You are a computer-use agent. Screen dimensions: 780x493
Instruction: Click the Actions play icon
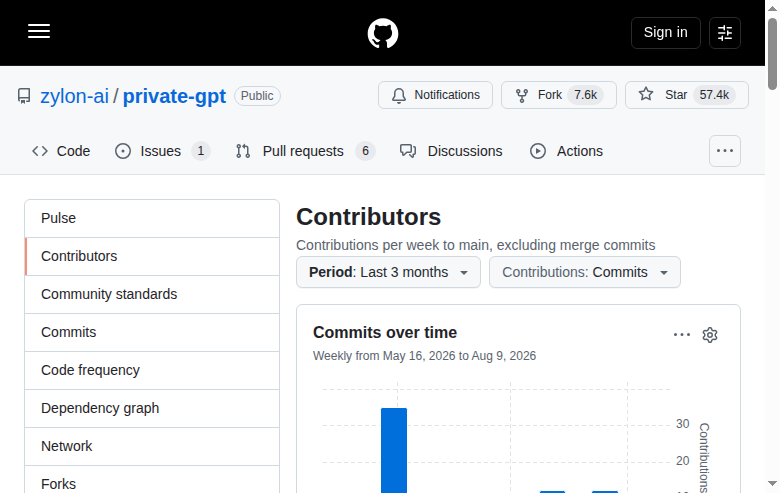pyautogui.click(x=538, y=151)
